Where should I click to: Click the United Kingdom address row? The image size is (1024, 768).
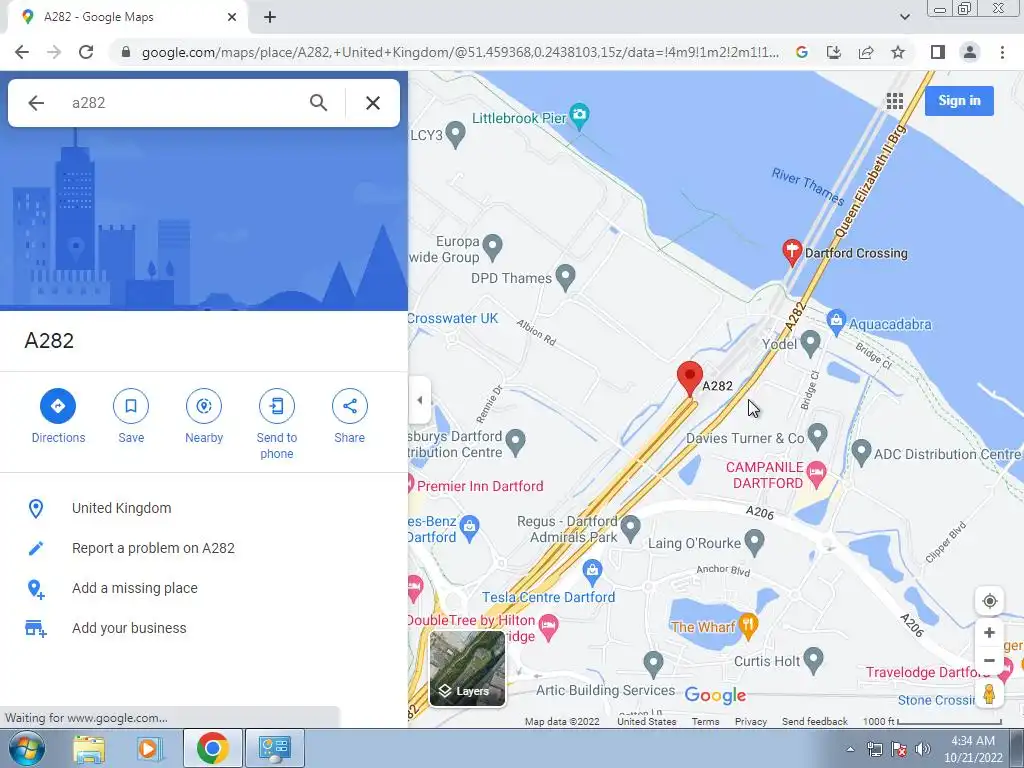click(204, 508)
